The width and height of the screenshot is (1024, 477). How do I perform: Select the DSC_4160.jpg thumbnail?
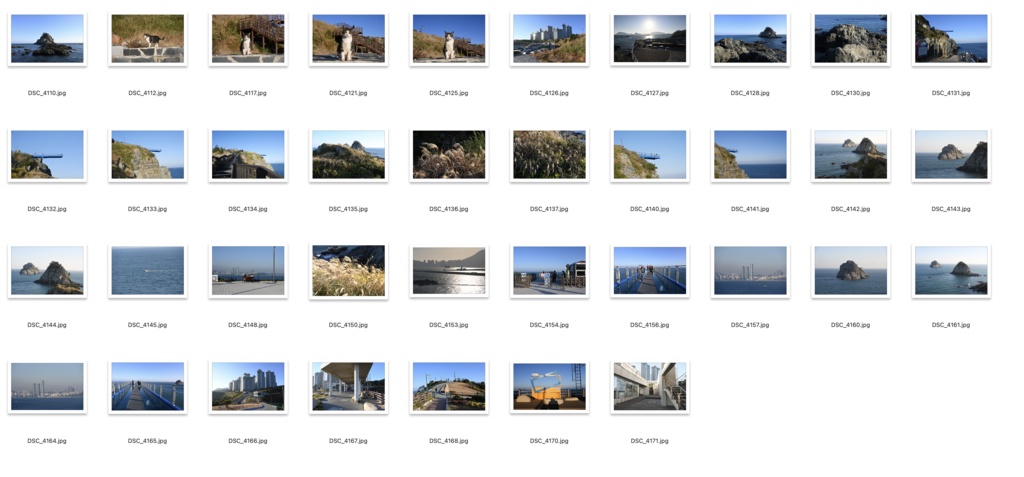(x=850, y=271)
